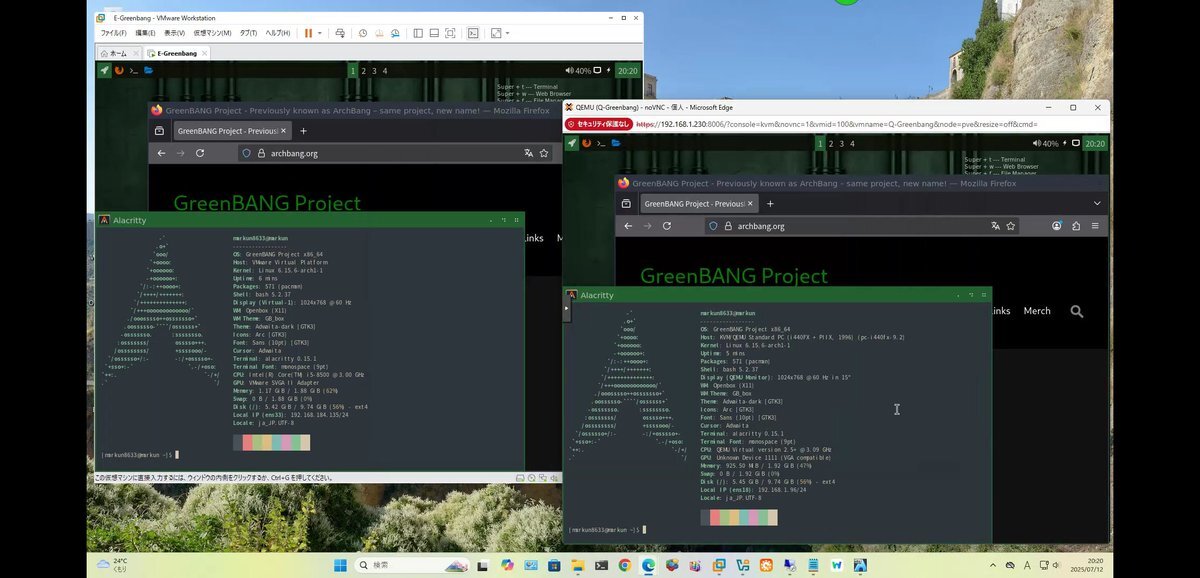1200x578 pixels.
Task: Select GreenBANG Project tab in QEMU guest Firefox
Action: pyautogui.click(x=699, y=203)
